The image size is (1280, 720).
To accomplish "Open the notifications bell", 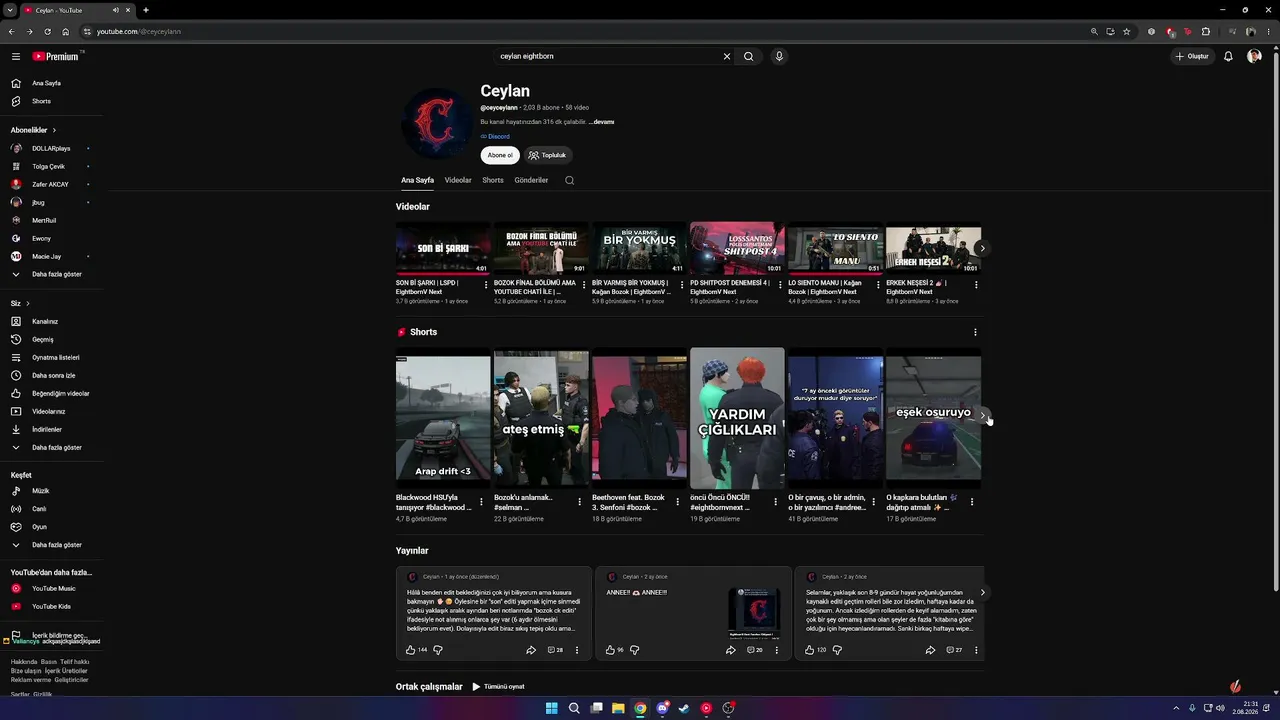I will pos(1228,56).
